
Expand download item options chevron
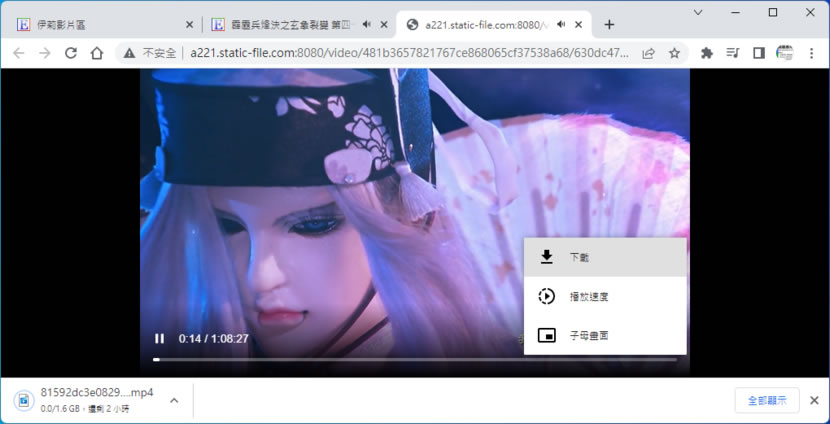174,401
